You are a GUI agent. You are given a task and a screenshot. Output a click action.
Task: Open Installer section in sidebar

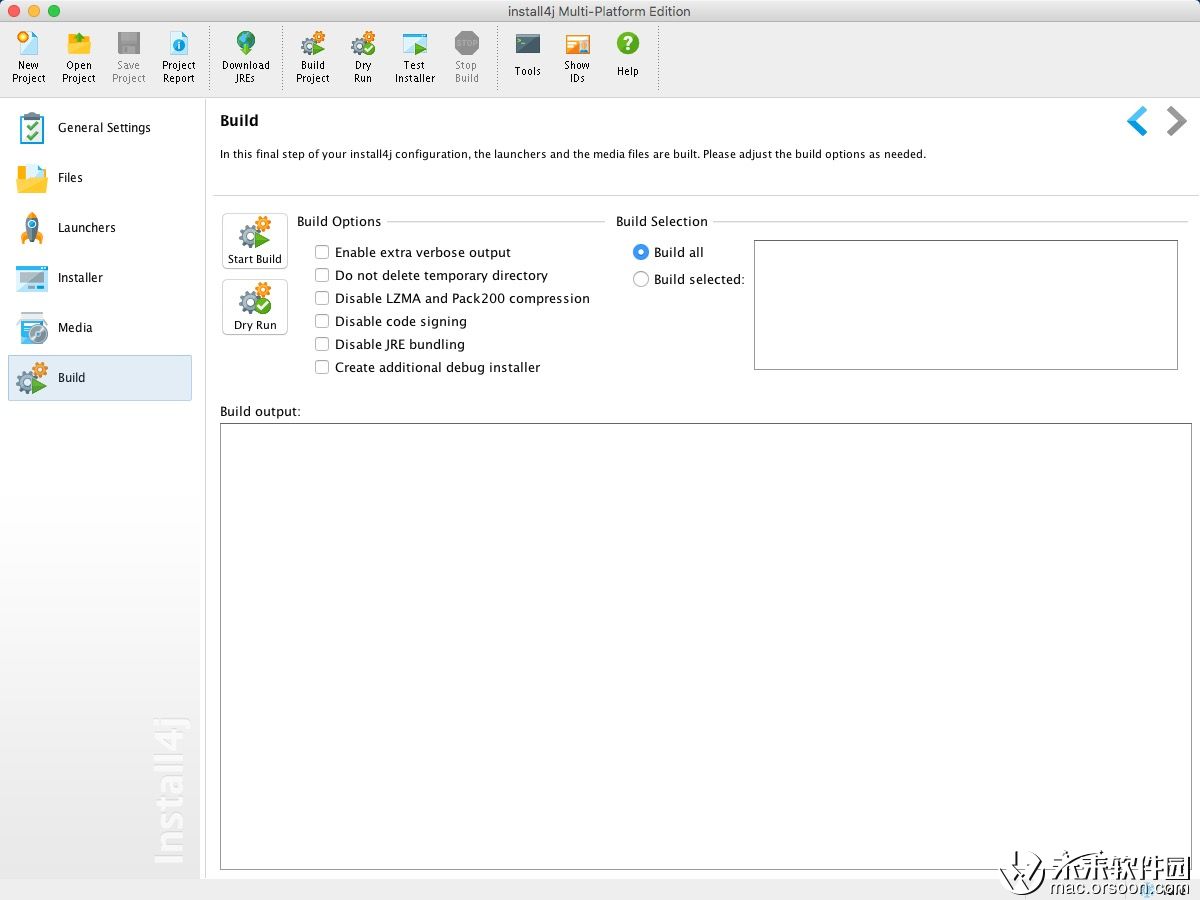pos(100,278)
